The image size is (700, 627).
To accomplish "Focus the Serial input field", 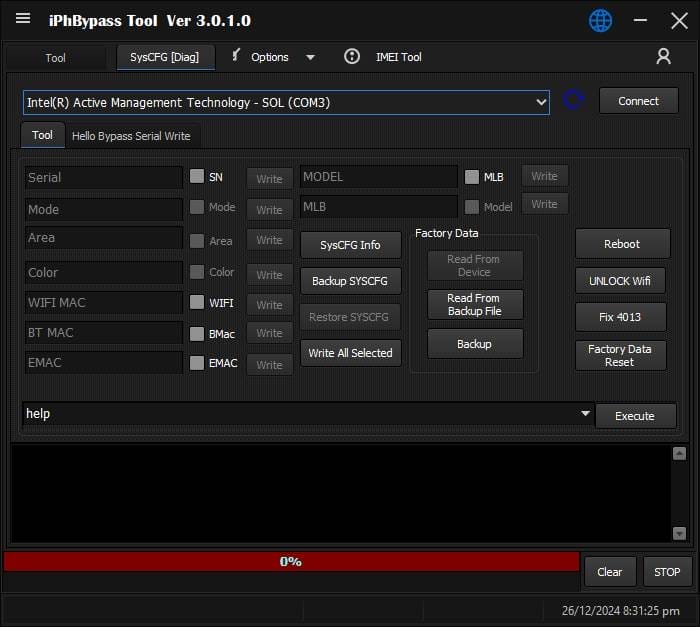I will tap(104, 177).
